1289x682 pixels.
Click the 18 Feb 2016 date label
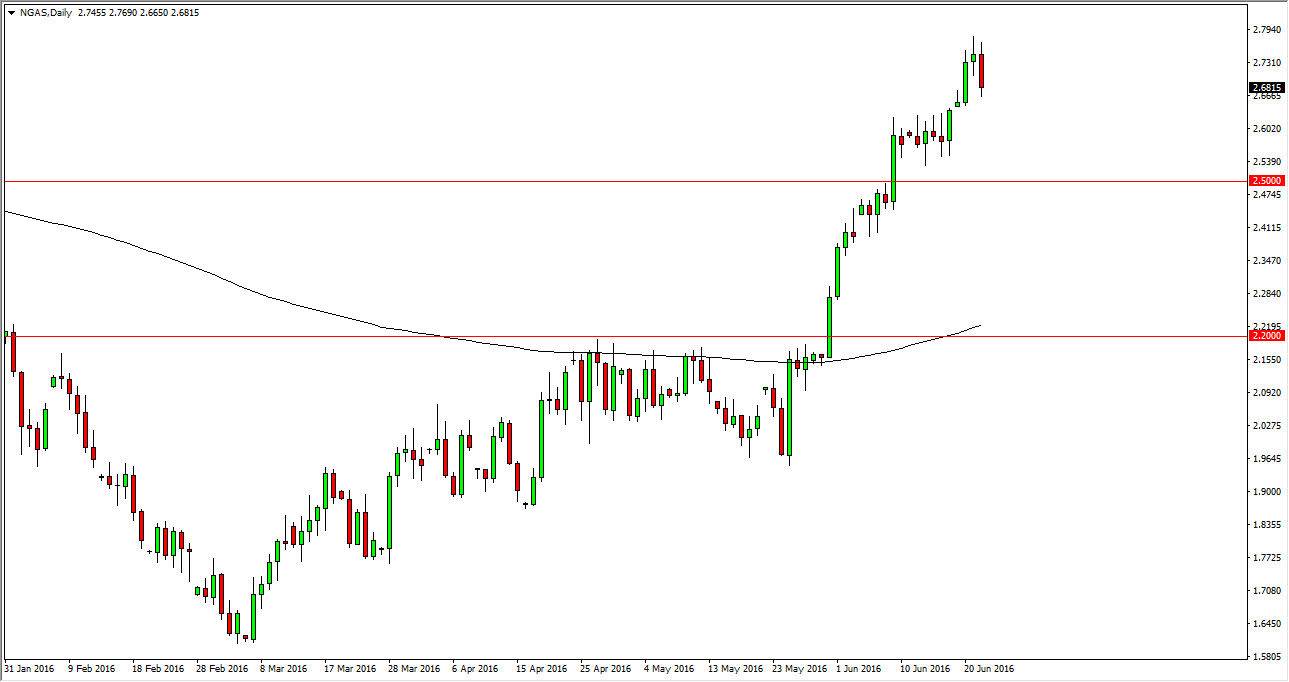158,668
